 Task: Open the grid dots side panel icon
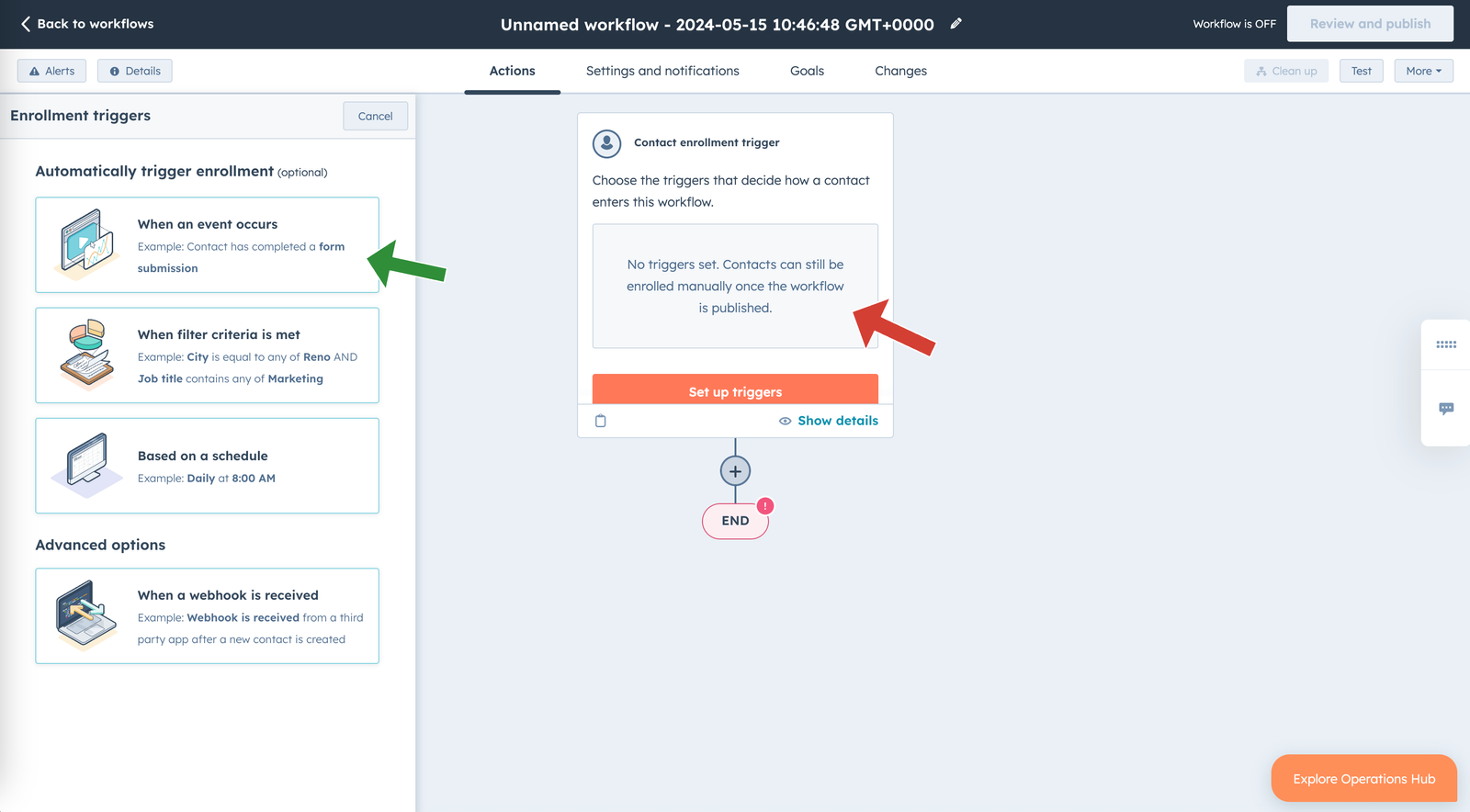[x=1446, y=344]
